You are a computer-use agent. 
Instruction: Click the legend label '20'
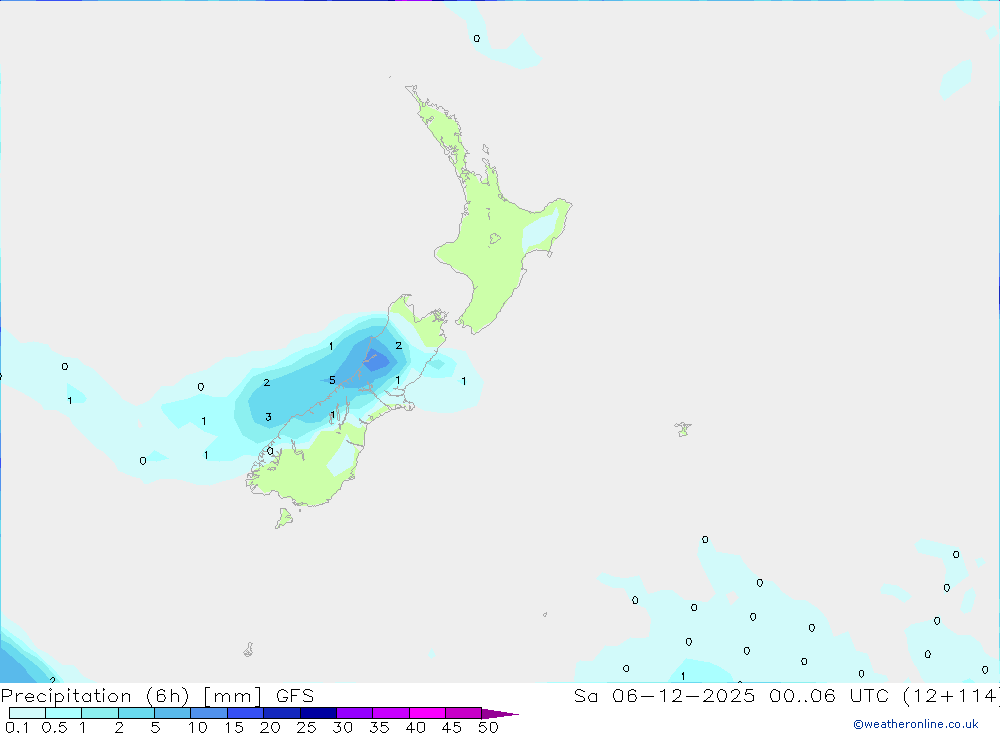pyautogui.click(x=270, y=727)
